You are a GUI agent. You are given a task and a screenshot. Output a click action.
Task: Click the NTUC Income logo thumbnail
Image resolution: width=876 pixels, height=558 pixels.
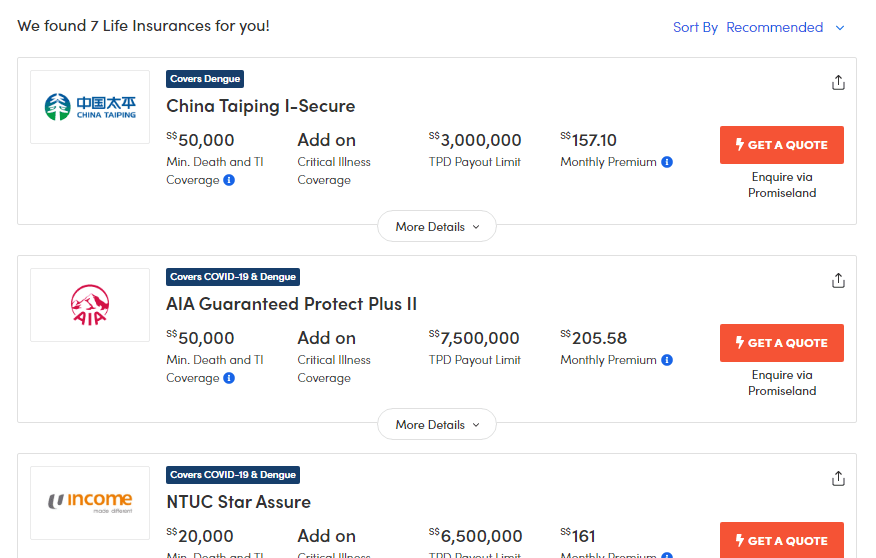point(90,503)
